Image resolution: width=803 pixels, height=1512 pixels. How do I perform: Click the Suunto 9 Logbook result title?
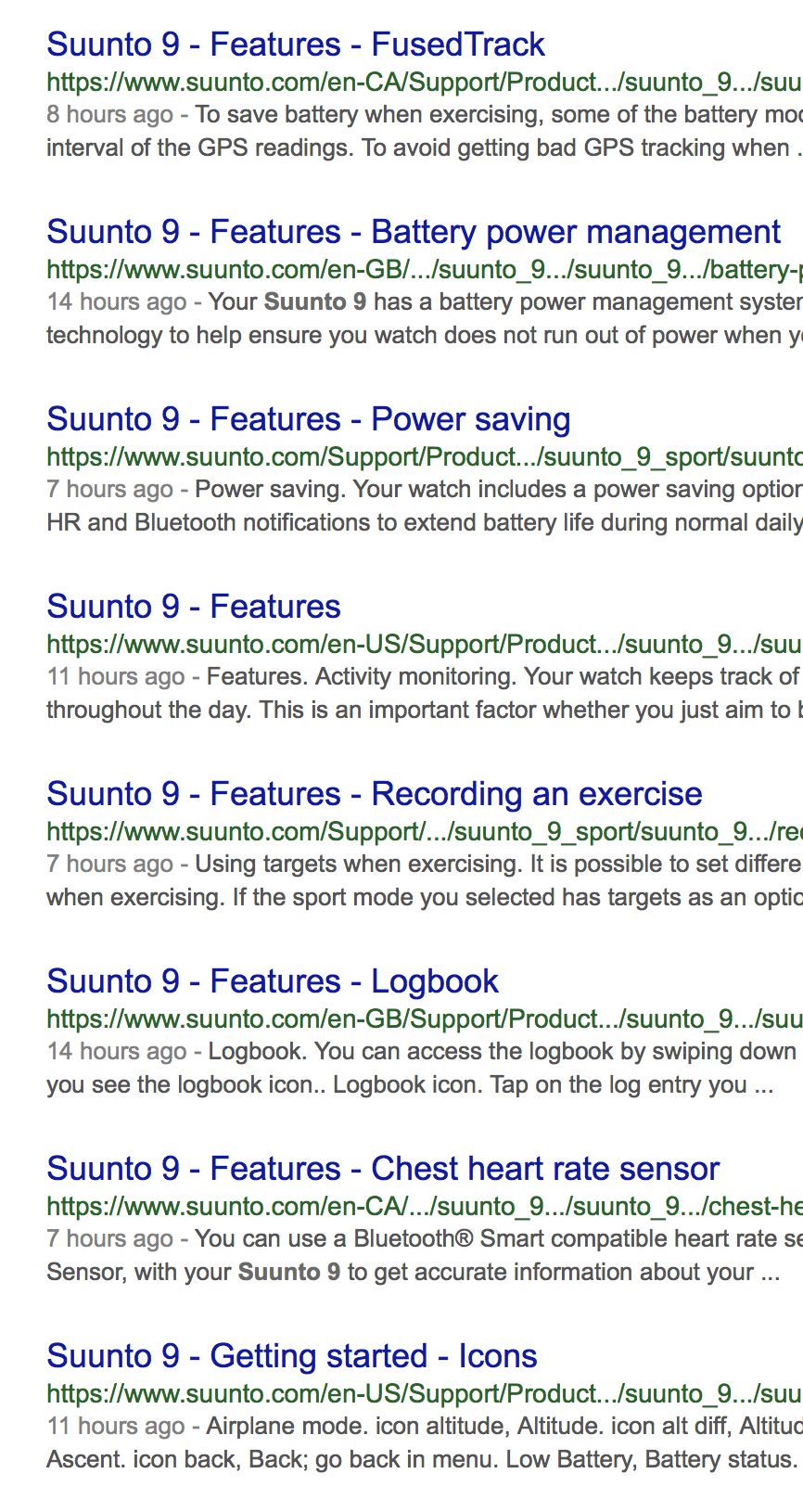[273, 981]
